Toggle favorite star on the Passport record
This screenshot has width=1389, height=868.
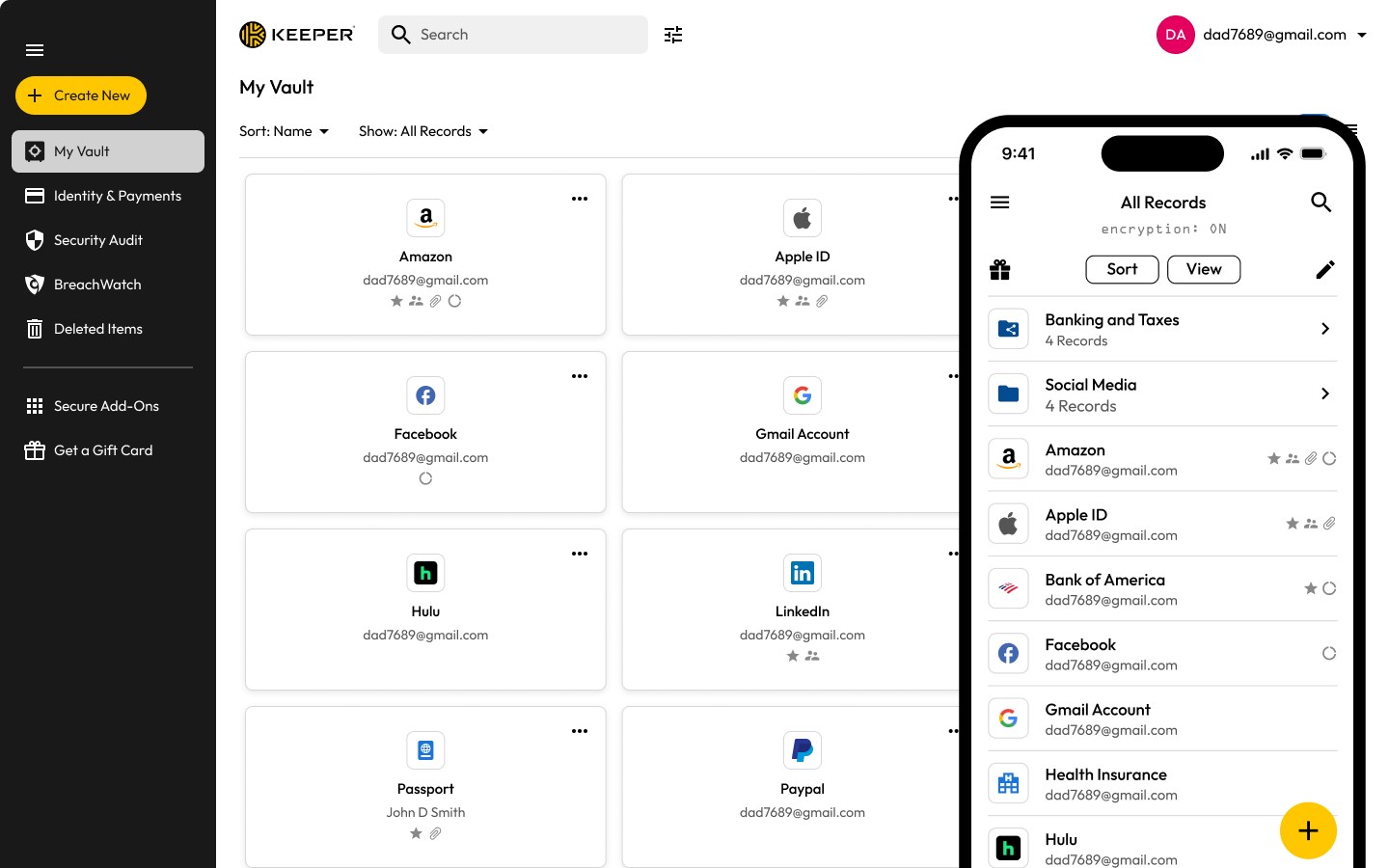416,833
